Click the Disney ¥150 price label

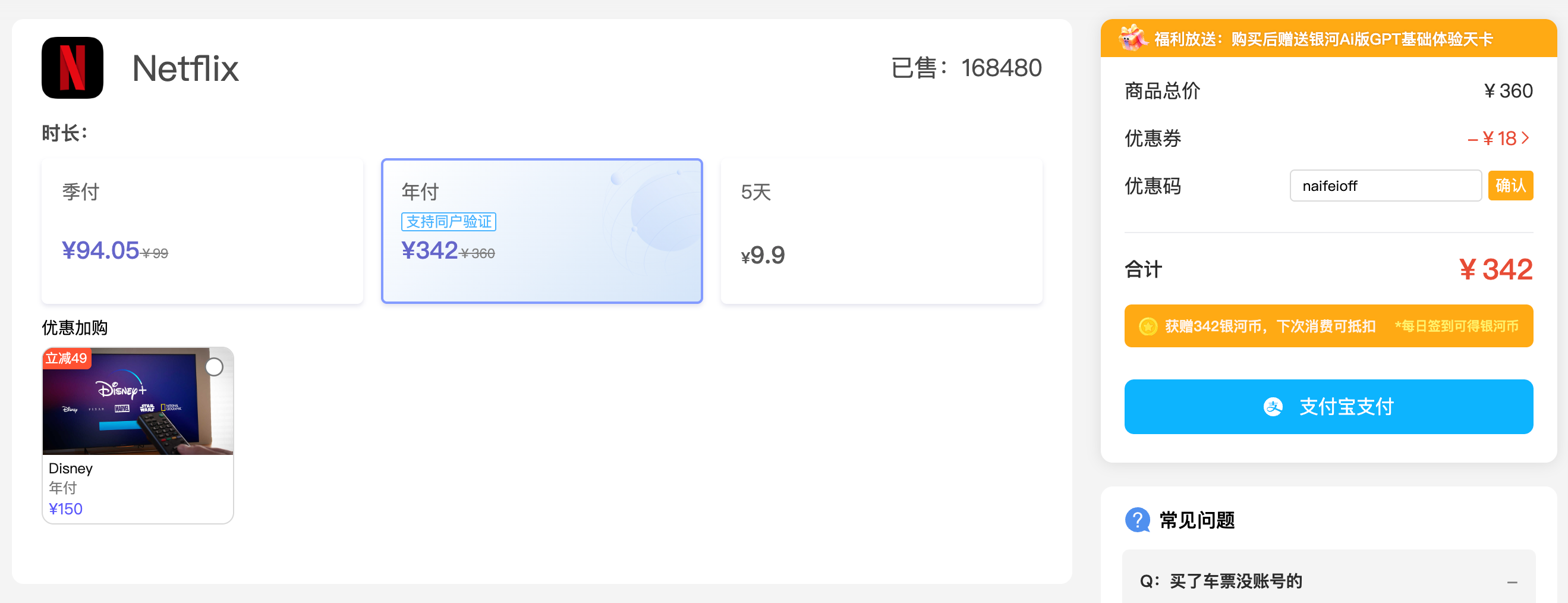(66, 508)
